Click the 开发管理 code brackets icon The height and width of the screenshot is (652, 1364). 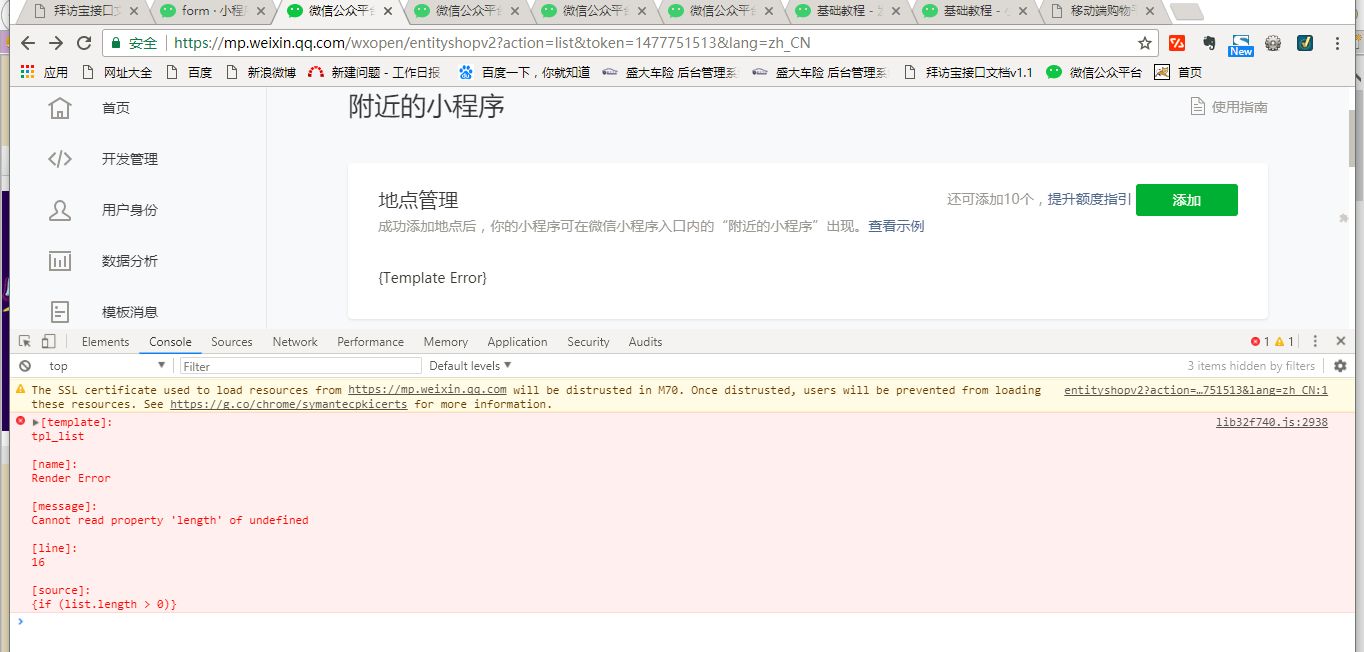pyautogui.click(x=60, y=159)
